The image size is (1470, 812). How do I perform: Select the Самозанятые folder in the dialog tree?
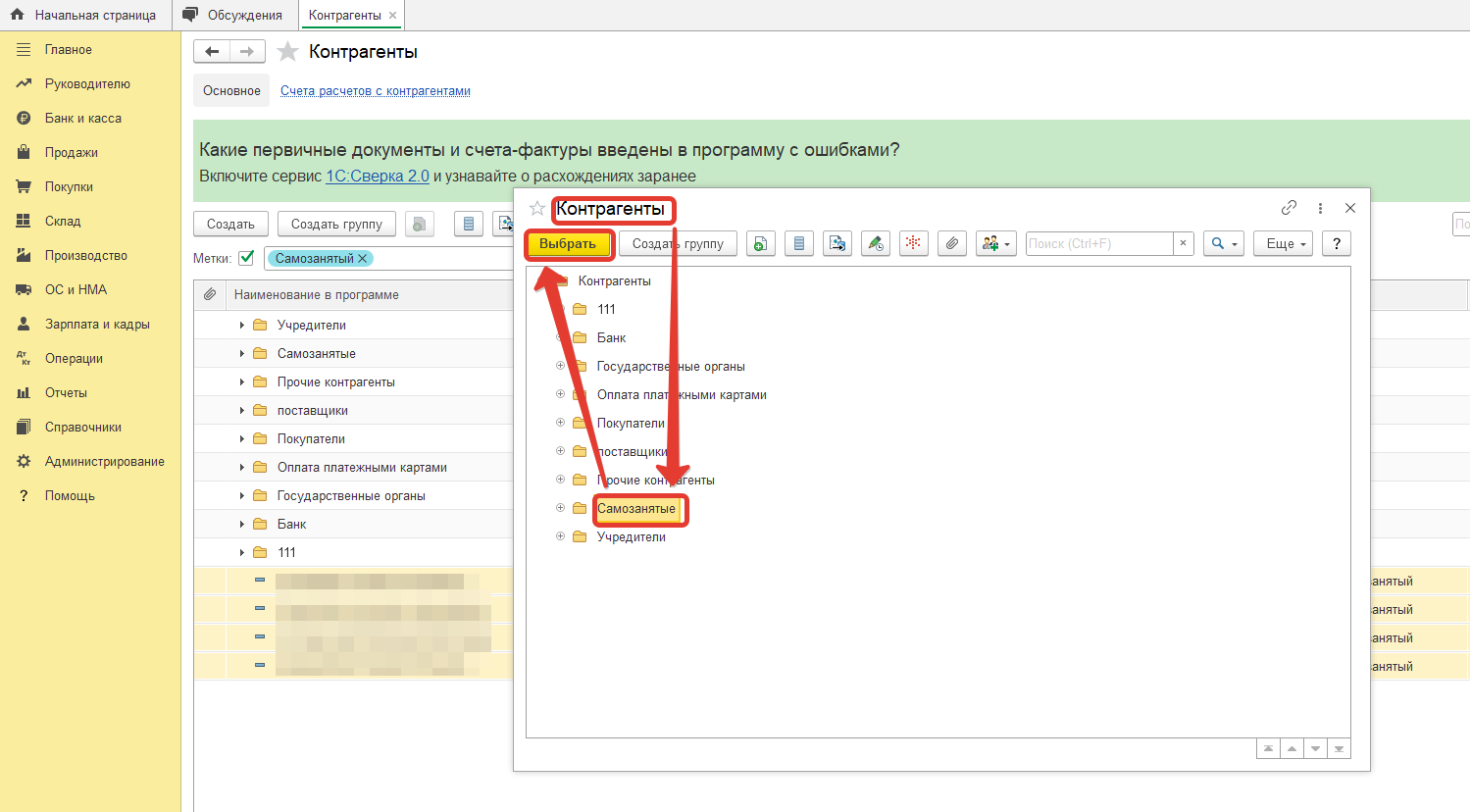pos(636,509)
